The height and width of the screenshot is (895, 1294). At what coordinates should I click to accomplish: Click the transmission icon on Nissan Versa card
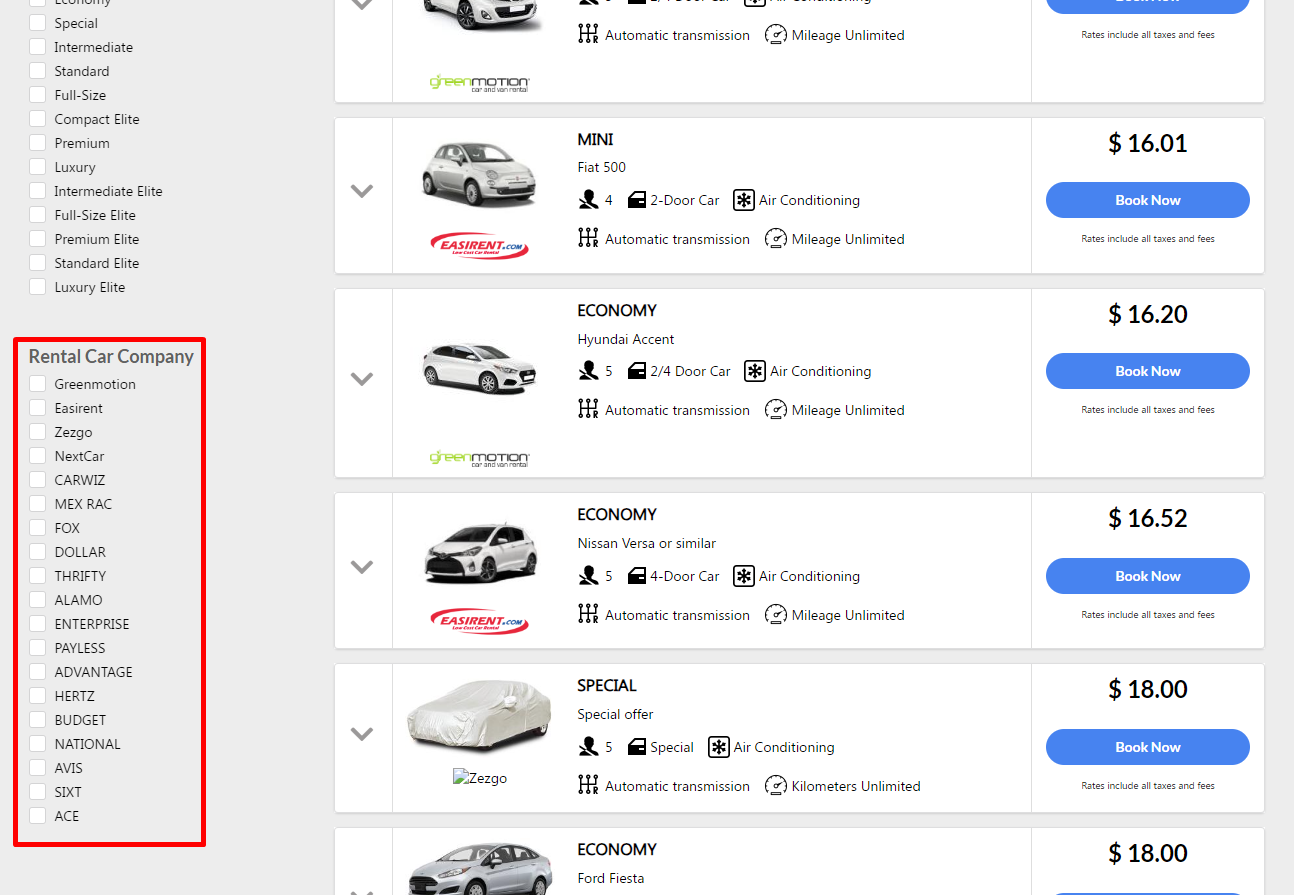(x=588, y=614)
